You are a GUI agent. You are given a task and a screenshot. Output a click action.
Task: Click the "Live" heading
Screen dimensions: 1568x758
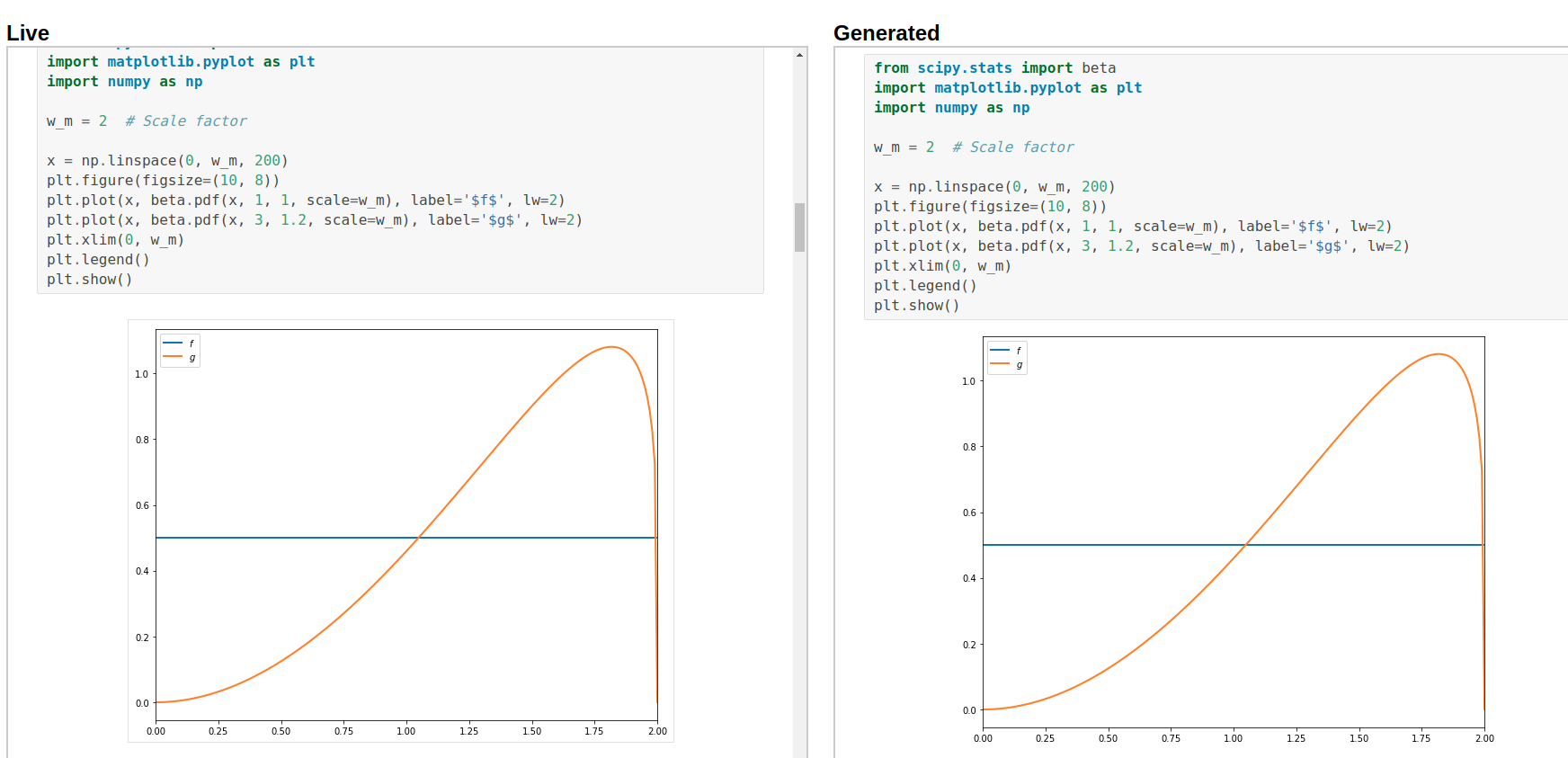[x=28, y=33]
